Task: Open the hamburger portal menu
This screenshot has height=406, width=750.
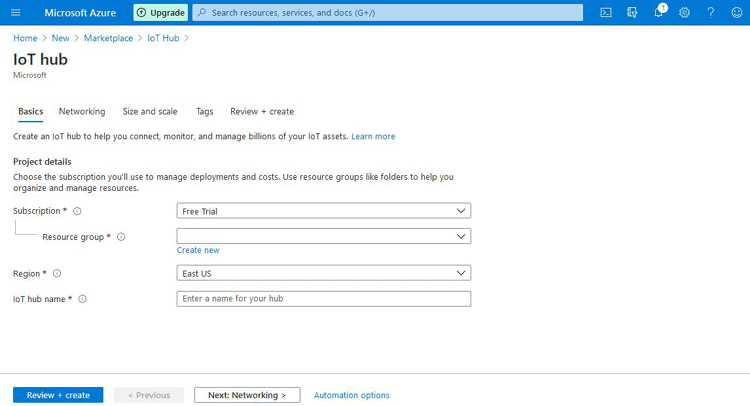Action: [16, 12]
